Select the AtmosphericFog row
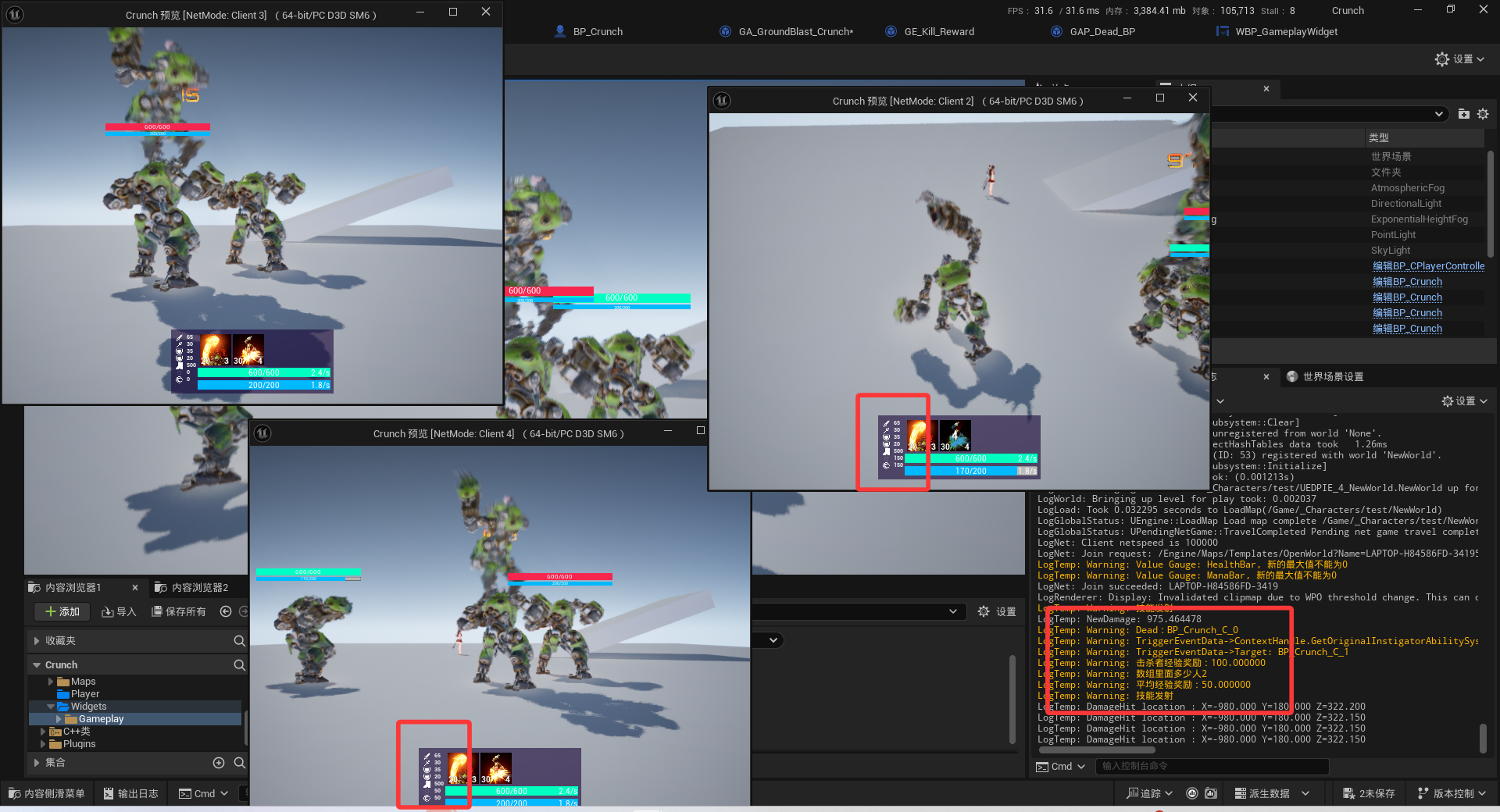 [1348, 187]
